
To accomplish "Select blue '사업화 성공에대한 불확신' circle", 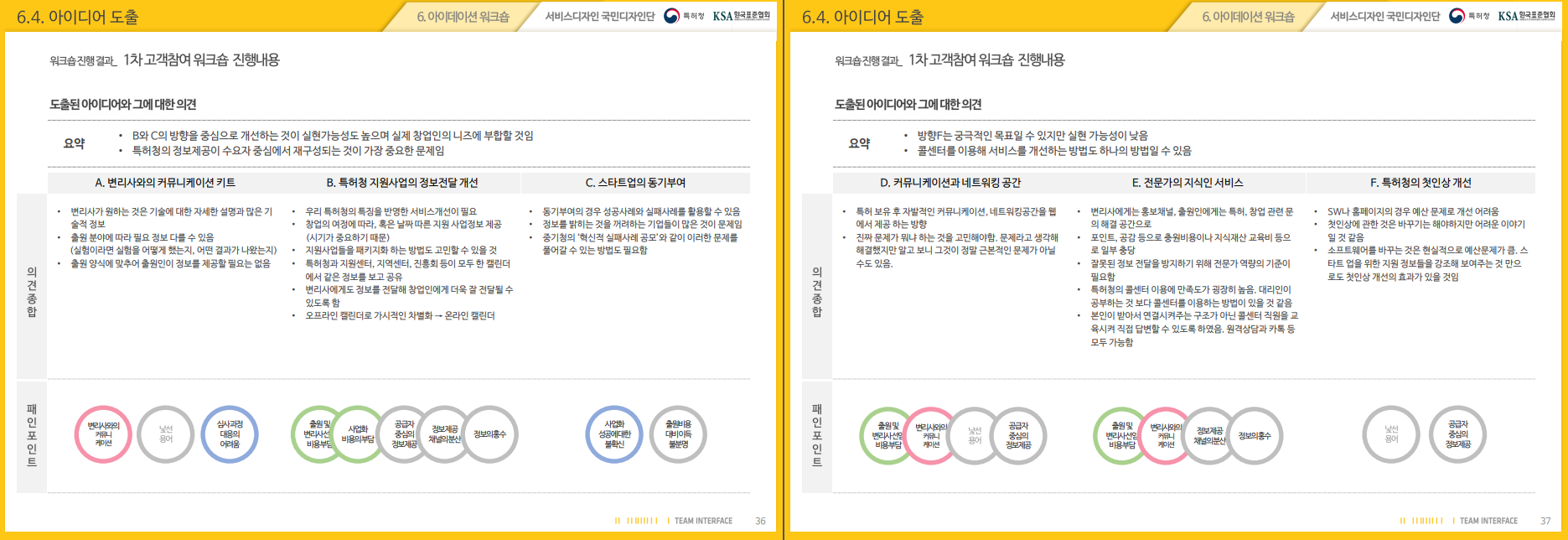I will pos(614,434).
